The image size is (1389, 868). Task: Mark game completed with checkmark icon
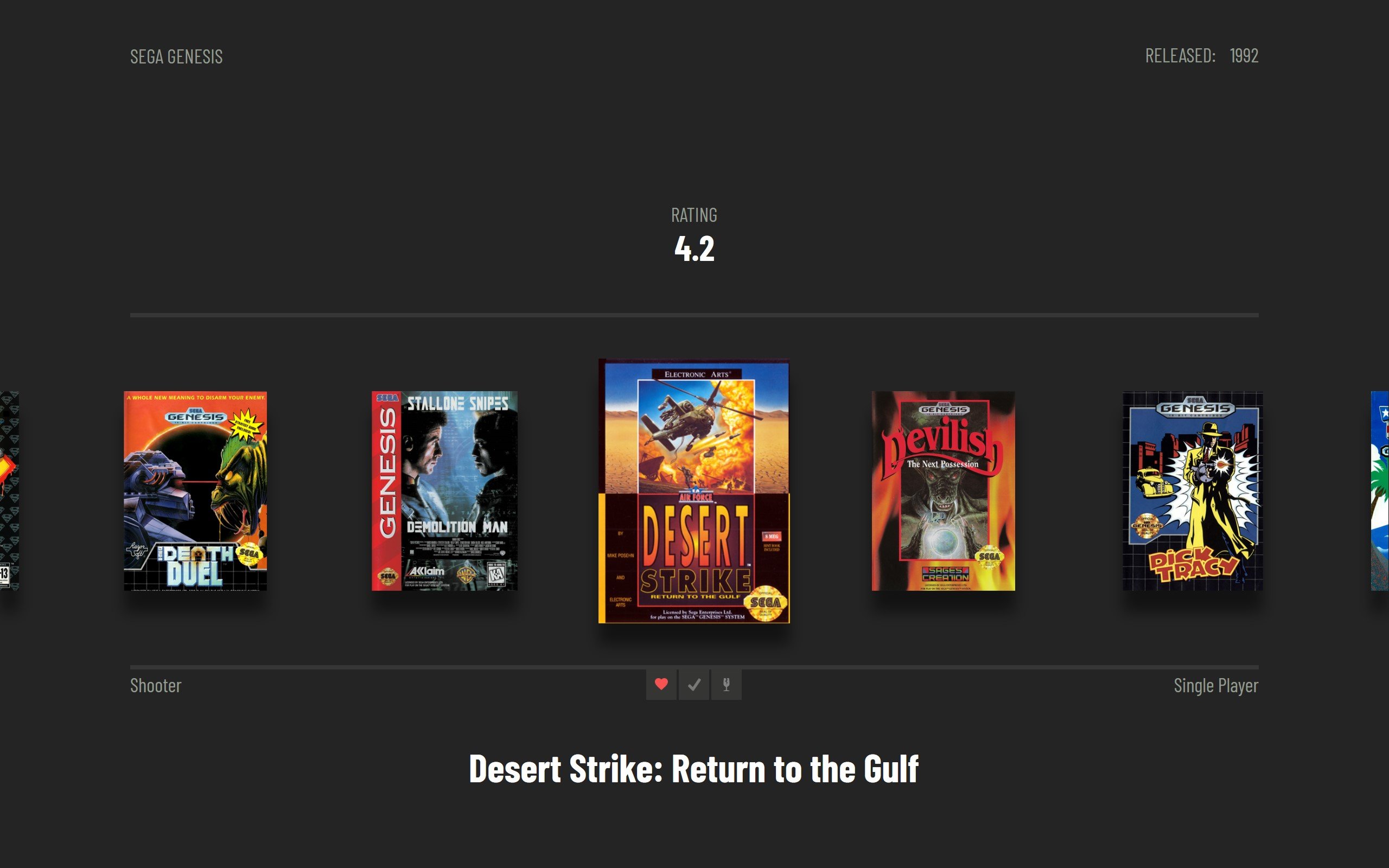tap(694, 684)
